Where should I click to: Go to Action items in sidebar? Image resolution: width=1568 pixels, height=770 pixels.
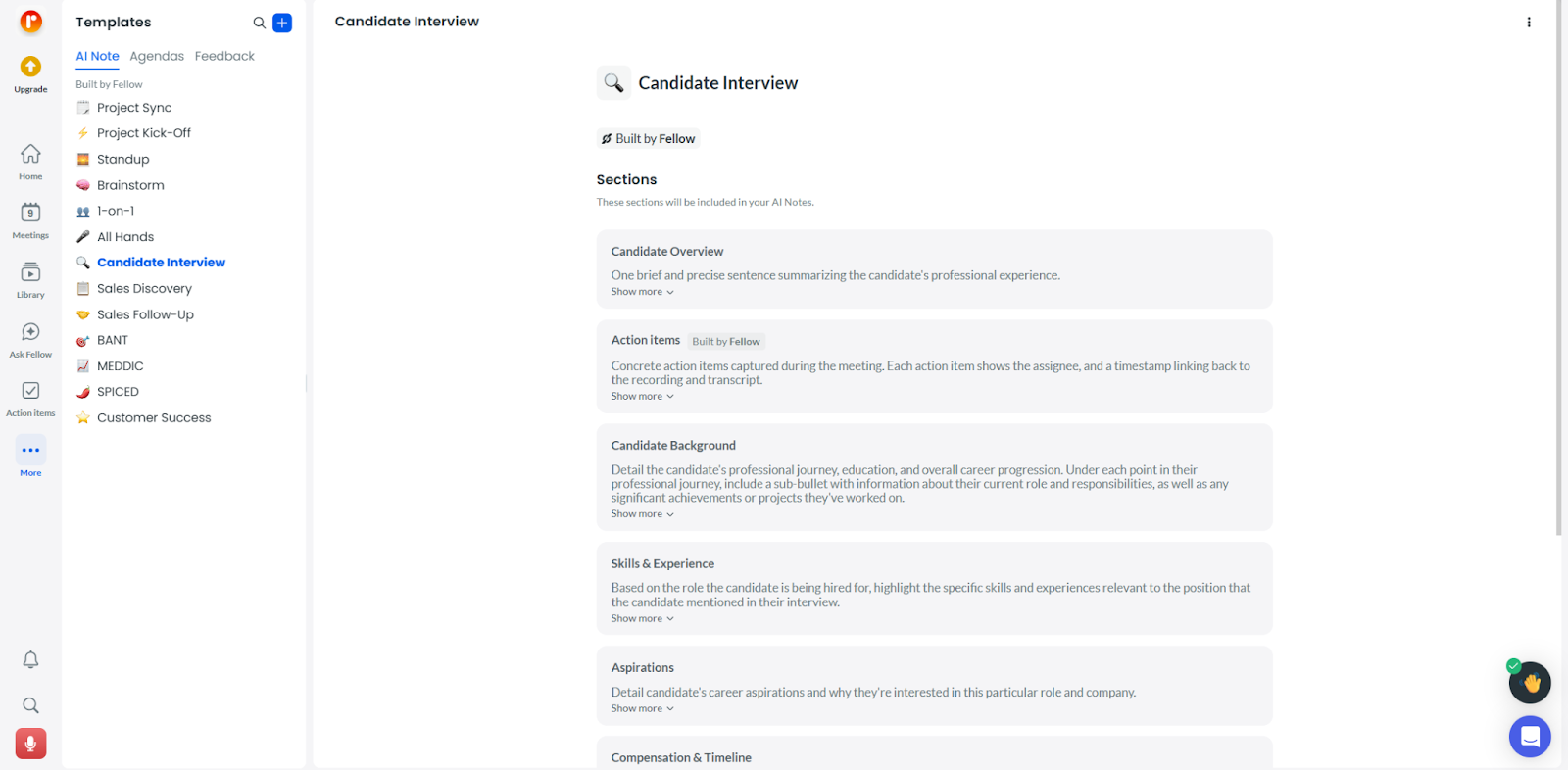pyautogui.click(x=30, y=392)
